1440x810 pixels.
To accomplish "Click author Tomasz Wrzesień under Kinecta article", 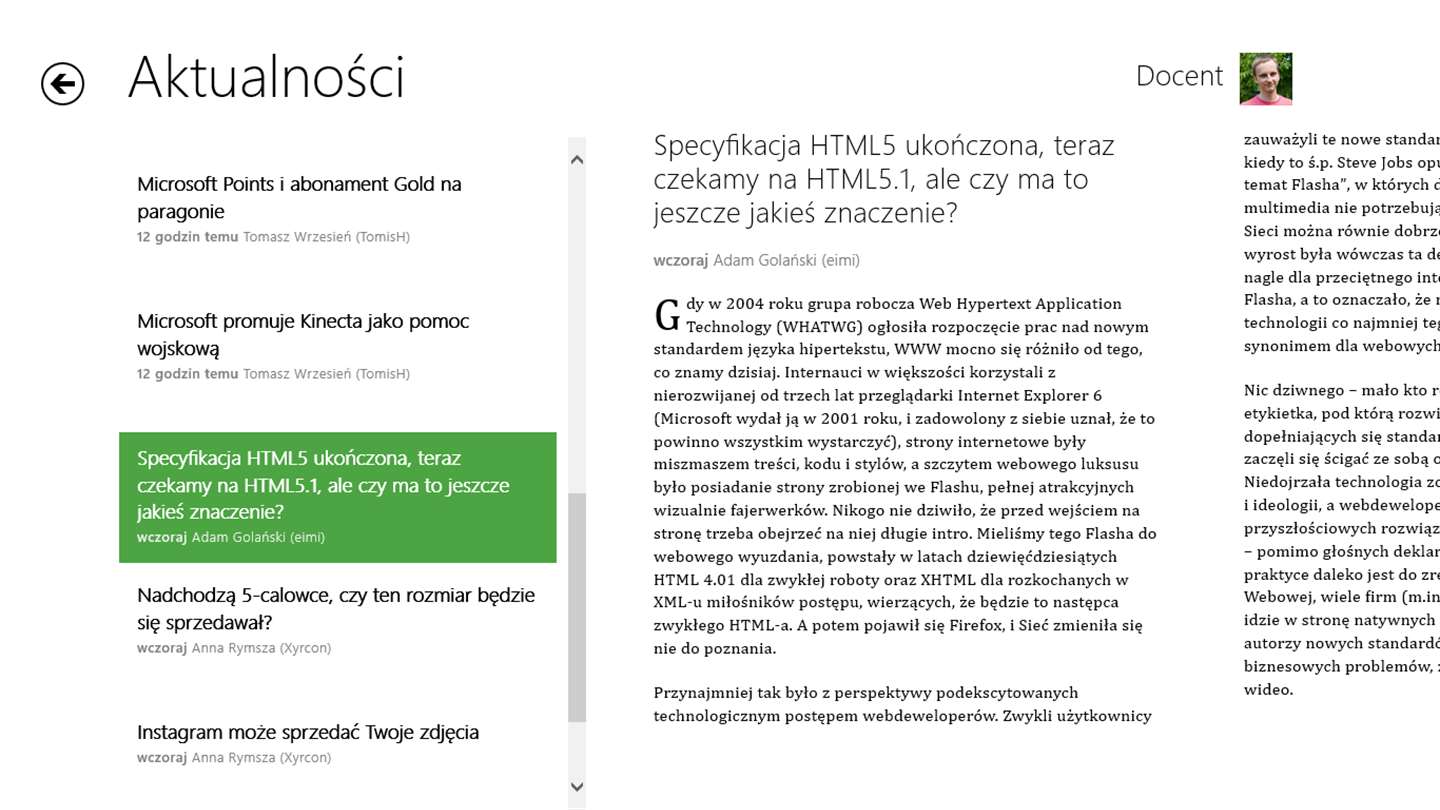I will [326, 374].
